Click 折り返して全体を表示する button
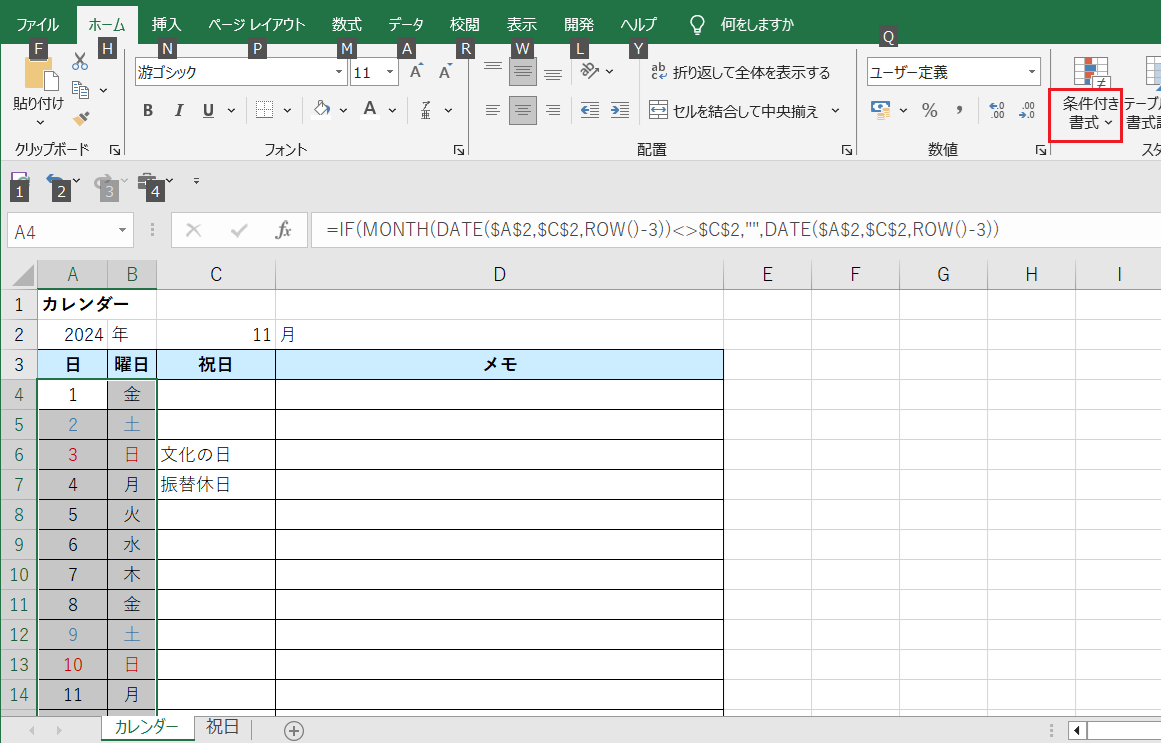The image size is (1161, 743). pyautogui.click(x=741, y=72)
